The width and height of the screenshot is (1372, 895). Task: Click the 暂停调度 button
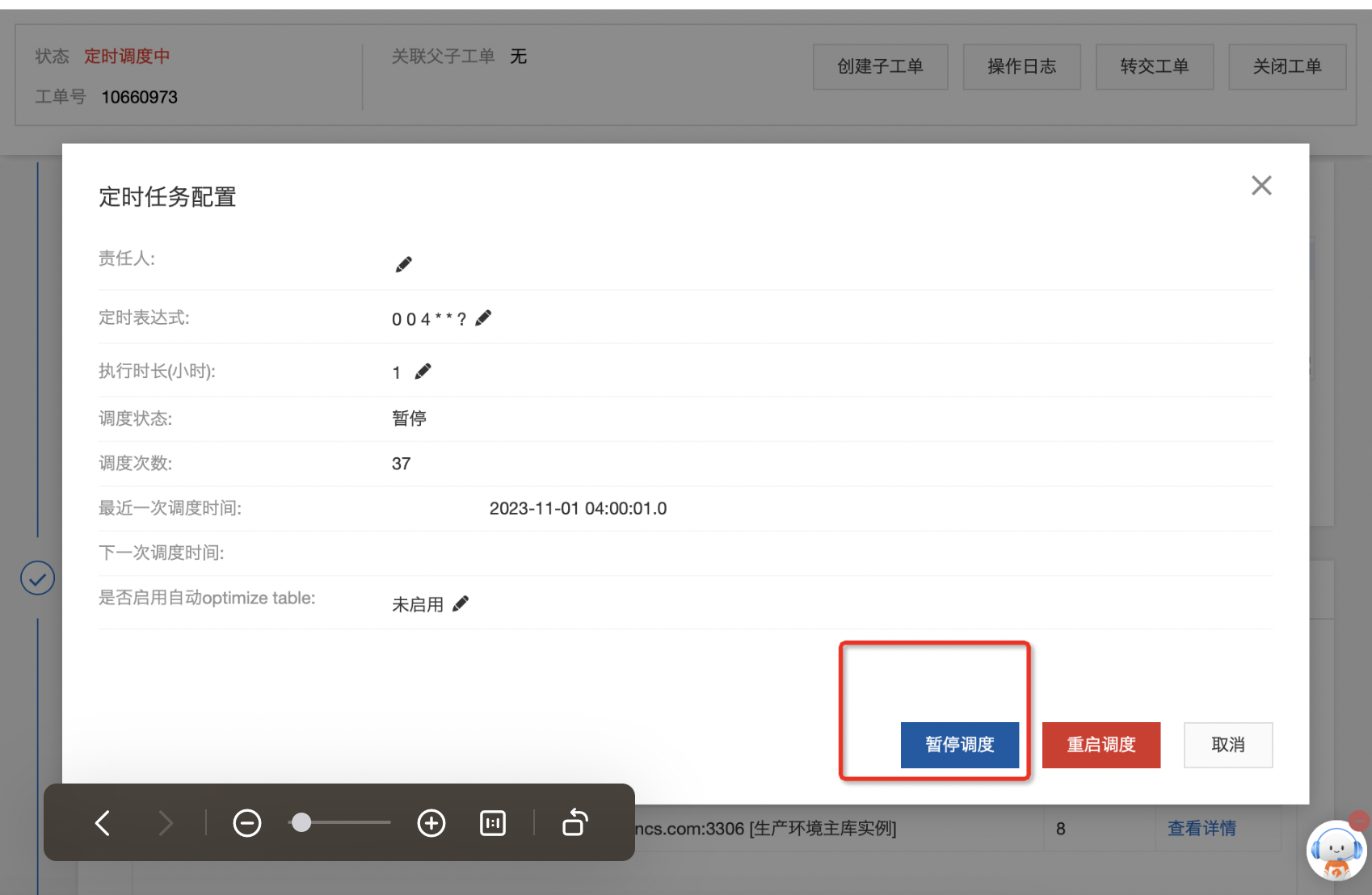[960, 745]
